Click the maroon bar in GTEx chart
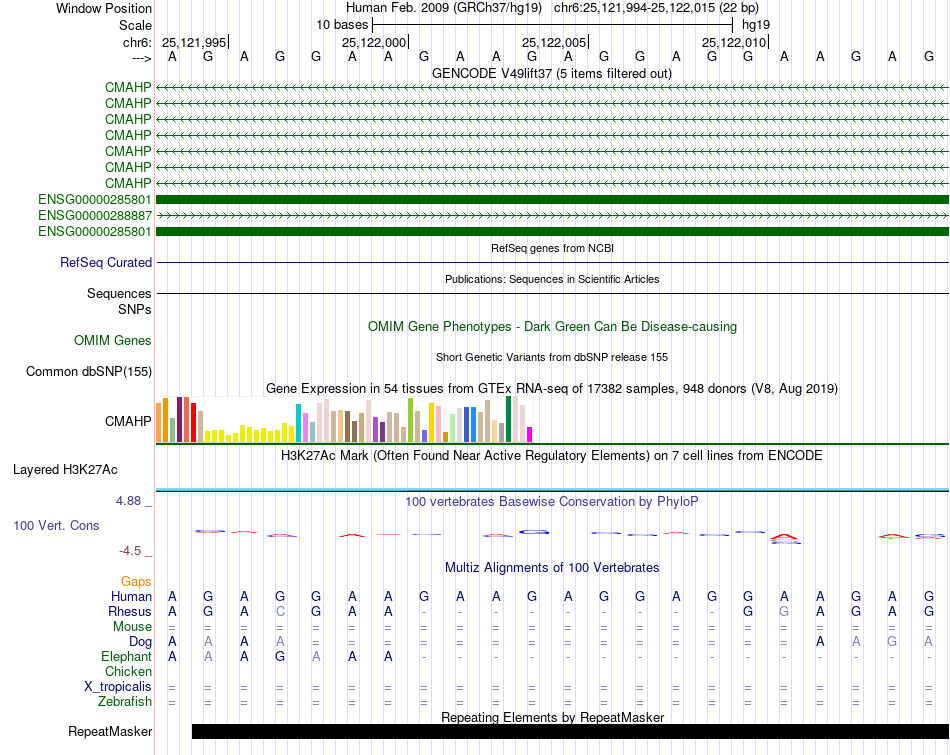This screenshot has height=755, width=950. click(179, 420)
